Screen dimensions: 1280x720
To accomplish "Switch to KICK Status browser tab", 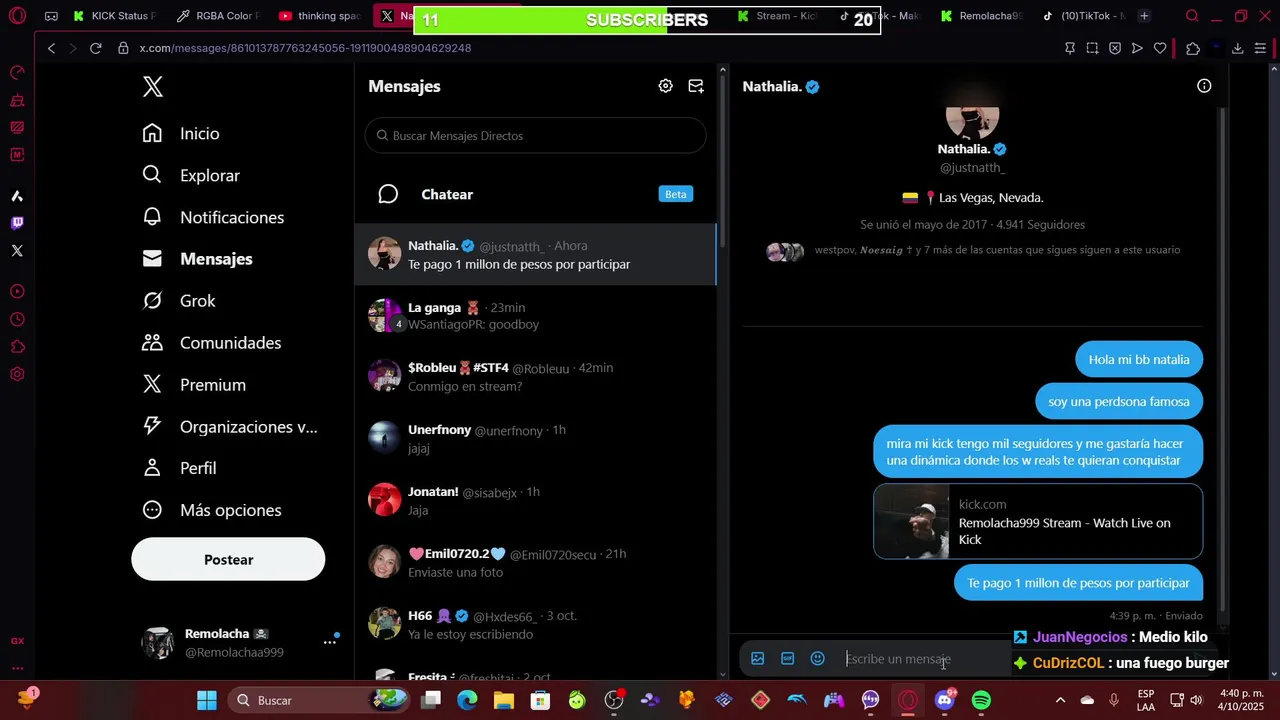I will pyautogui.click(x=114, y=16).
